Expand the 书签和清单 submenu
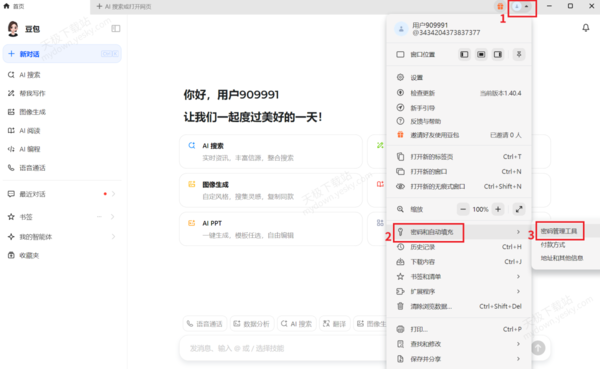Screen dimensions: 600x369 pos(459,276)
